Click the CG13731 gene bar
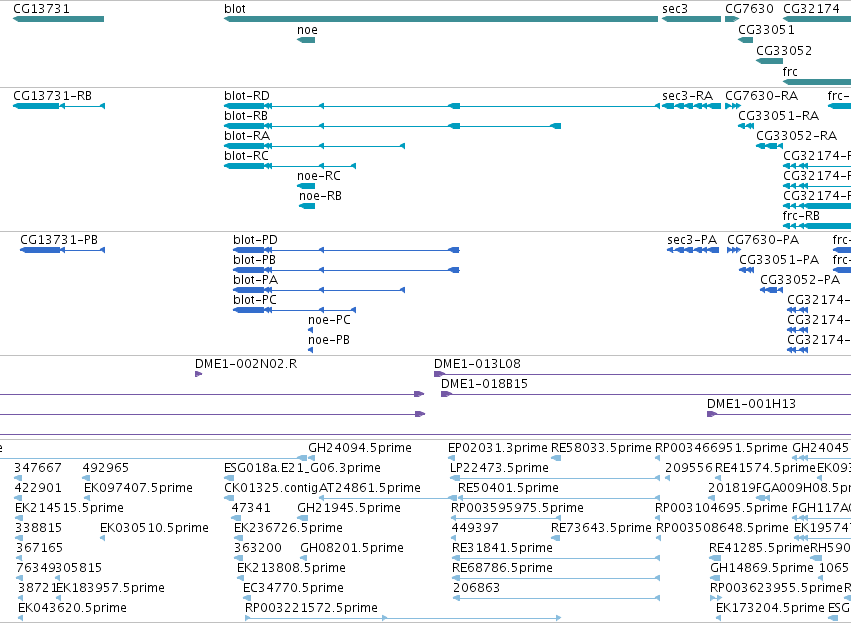This screenshot has height=623, width=851. click(58, 19)
